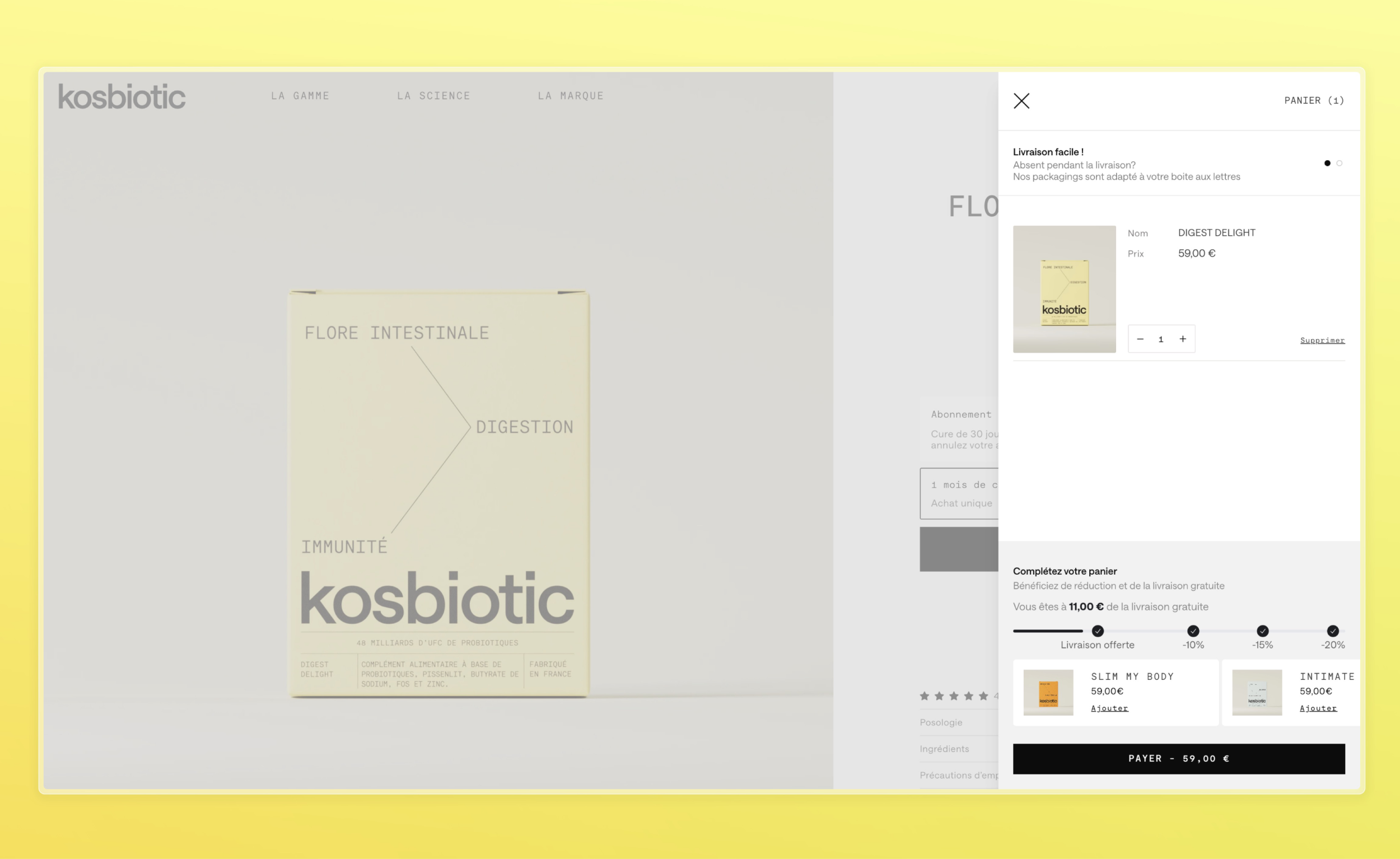Viewport: 1400px width, 859px height.
Task: Click the DIGEST DELIGHT product name
Action: [x=1216, y=233]
